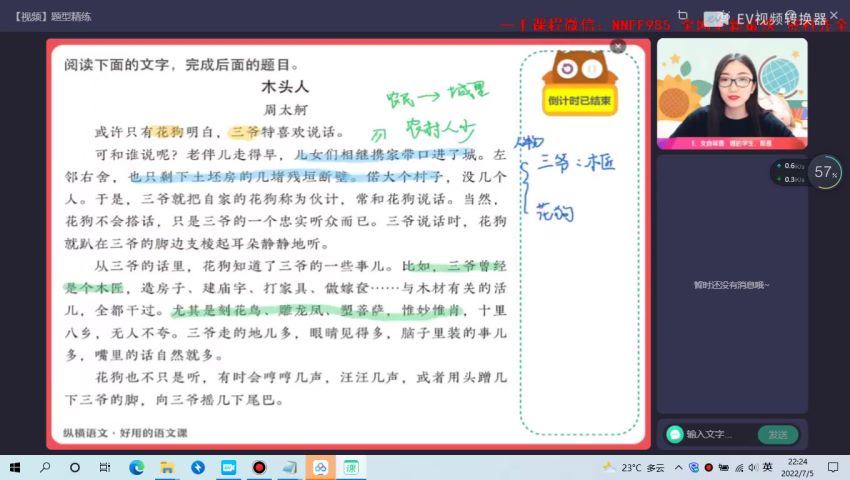Click the teacher webcam video thumbnail
This screenshot has height=480, width=850.
pos(732,93)
